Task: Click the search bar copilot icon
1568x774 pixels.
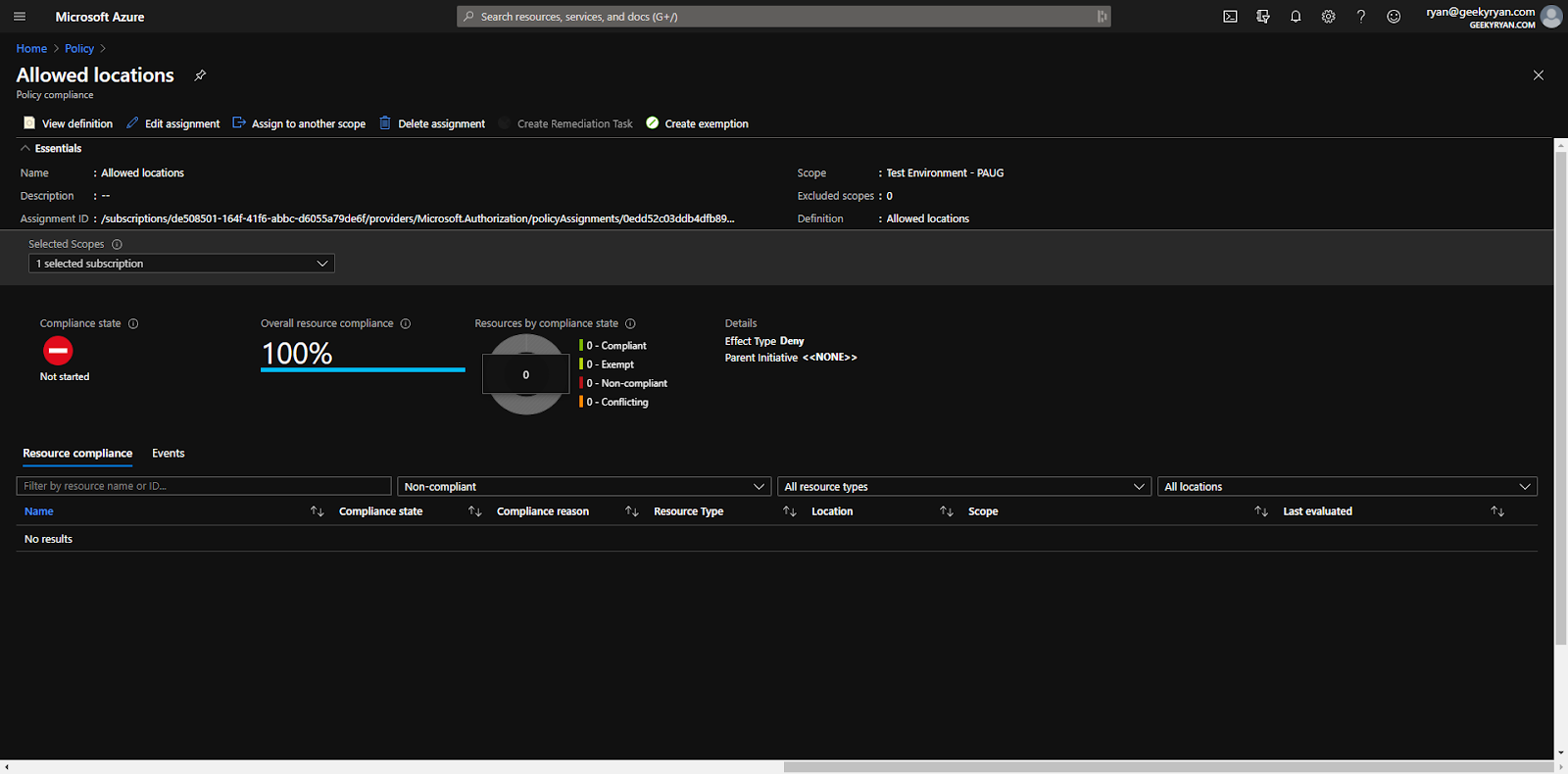Action: [1102, 17]
